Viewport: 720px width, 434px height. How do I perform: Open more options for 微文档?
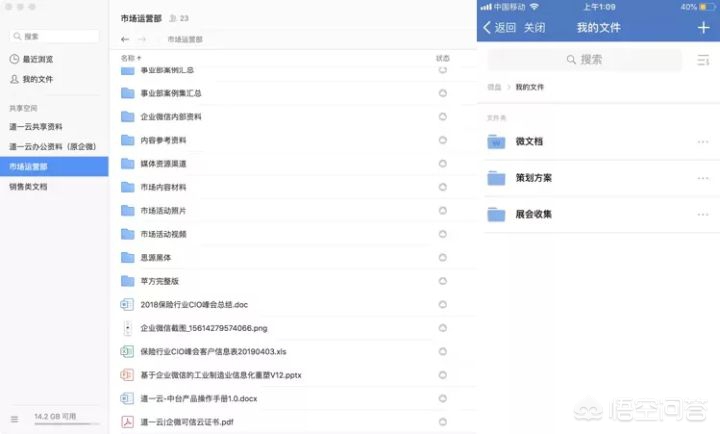coord(703,142)
